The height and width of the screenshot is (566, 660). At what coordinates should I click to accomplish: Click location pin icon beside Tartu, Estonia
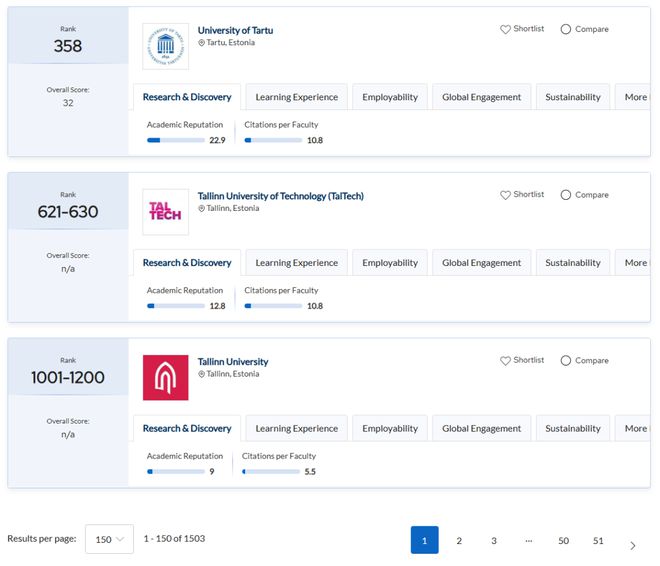click(x=201, y=43)
